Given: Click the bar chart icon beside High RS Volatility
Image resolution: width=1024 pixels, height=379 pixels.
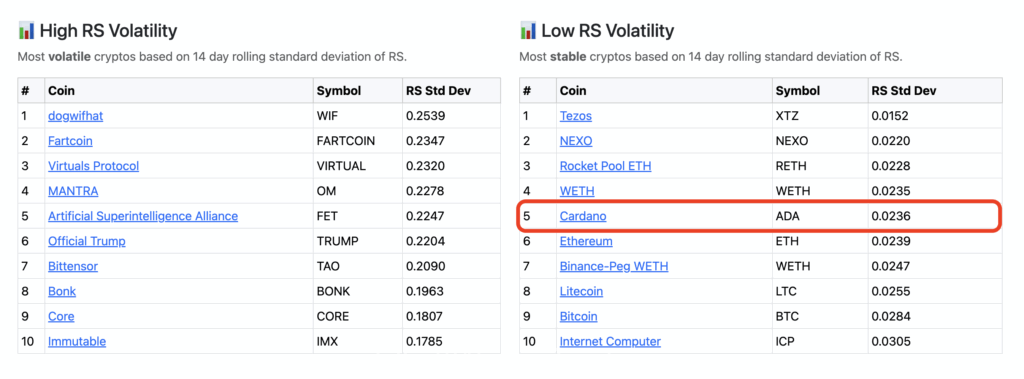Looking at the screenshot, I should [x=26, y=30].
